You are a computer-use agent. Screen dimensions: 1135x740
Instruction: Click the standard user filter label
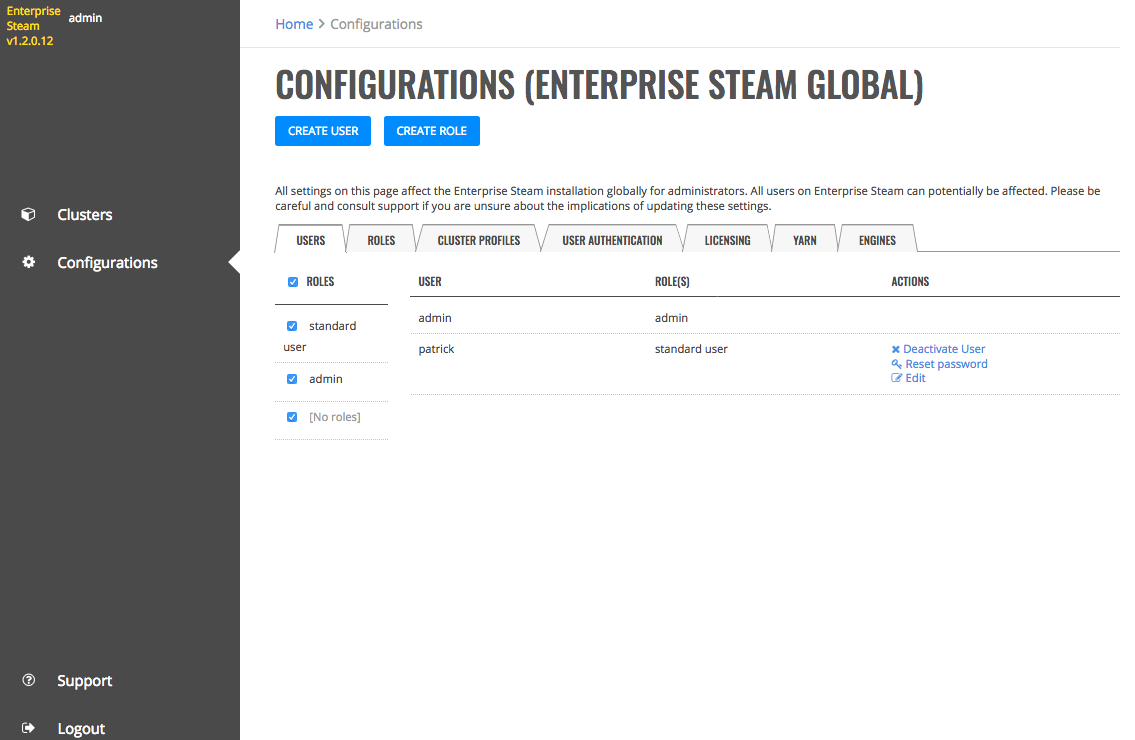click(320, 336)
